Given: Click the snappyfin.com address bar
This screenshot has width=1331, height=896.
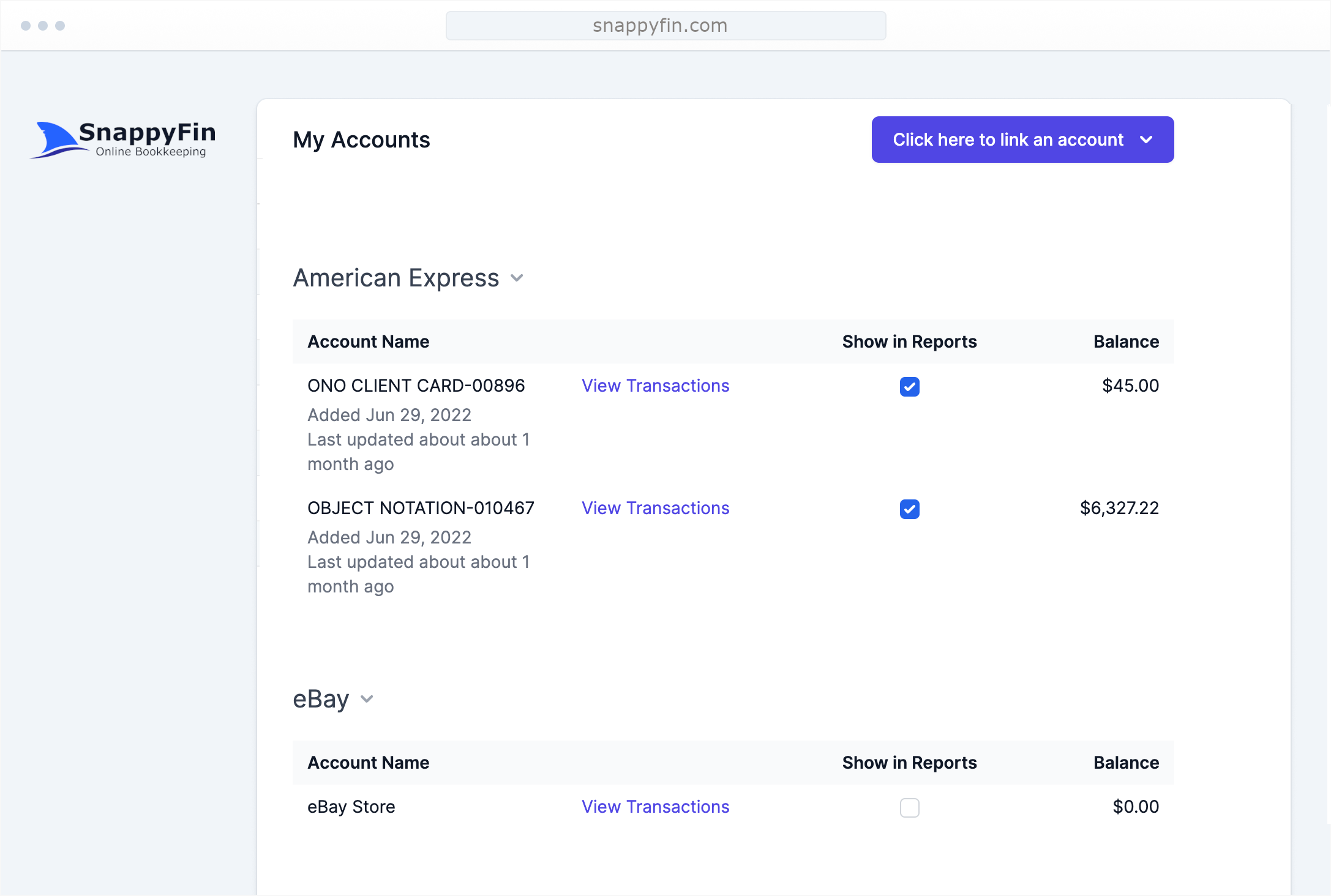Looking at the screenshot, I should [x=666, y=26].
